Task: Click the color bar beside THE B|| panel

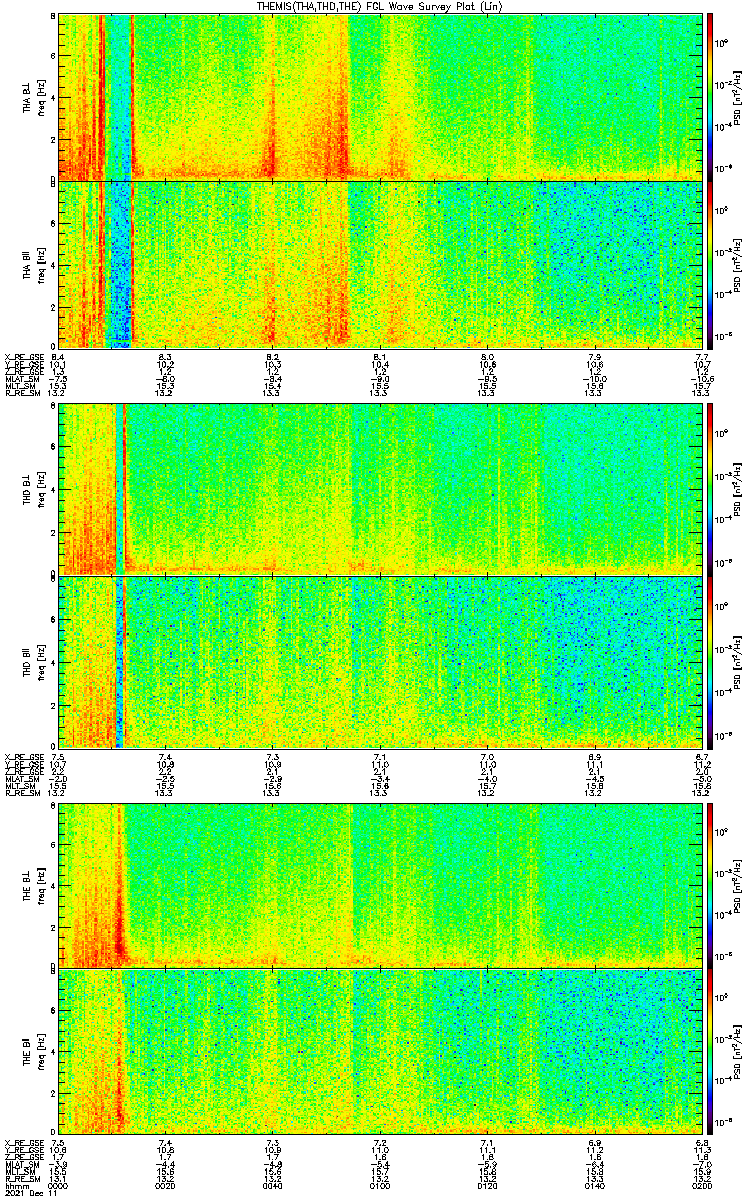Action: tap(710, 1051)
